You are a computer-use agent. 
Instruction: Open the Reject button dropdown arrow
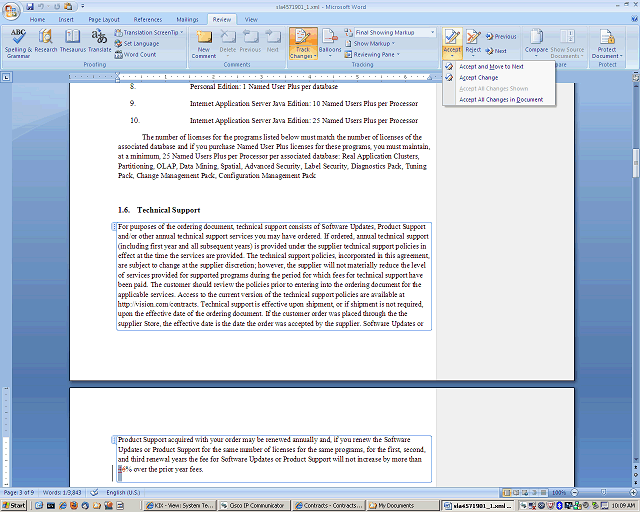[473, 56]
